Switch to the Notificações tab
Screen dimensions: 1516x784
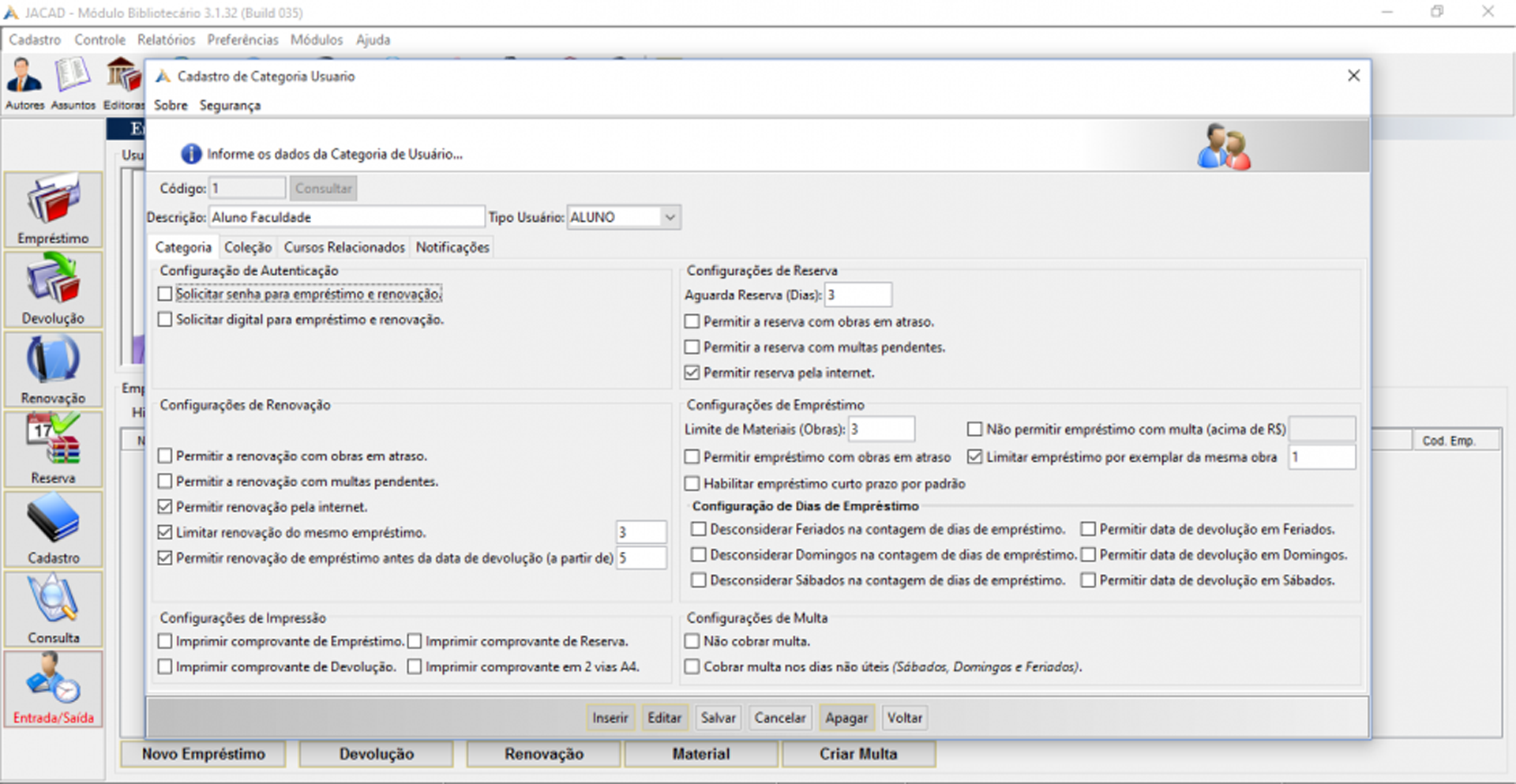coord(452,247)
